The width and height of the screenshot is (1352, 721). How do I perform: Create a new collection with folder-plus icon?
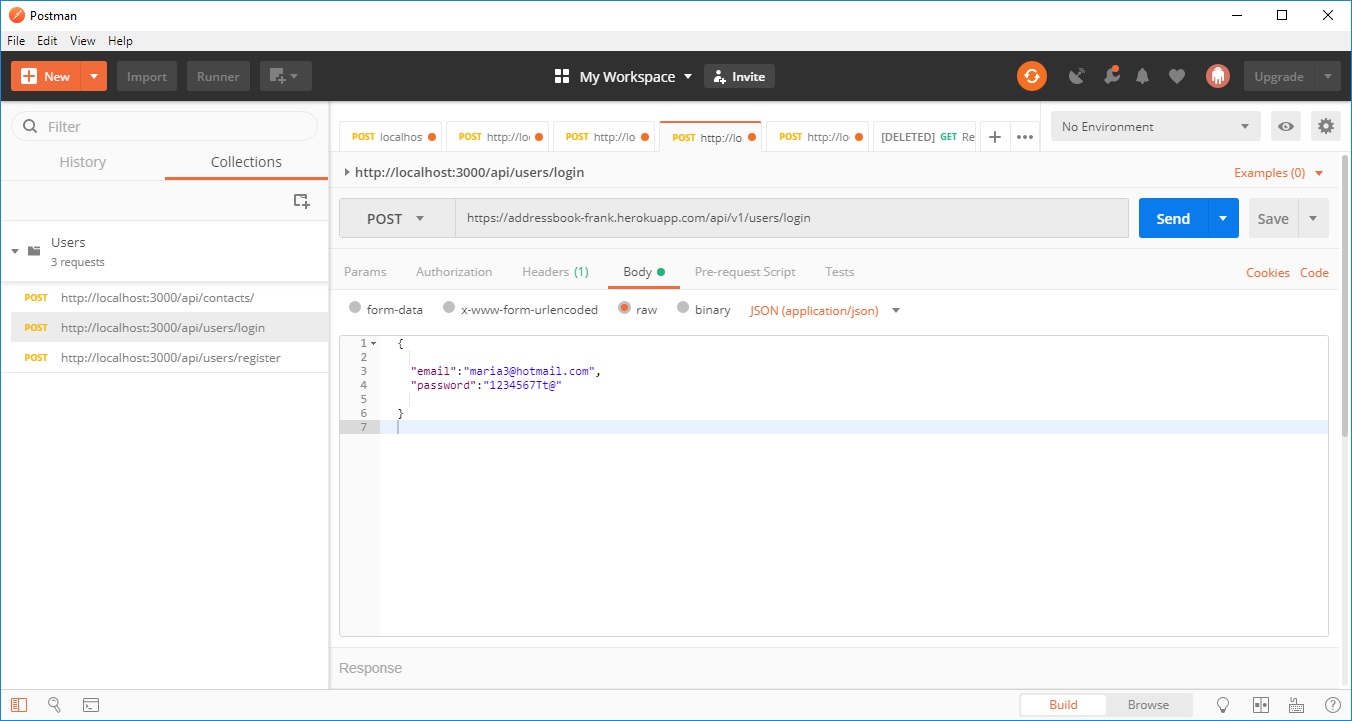301,201
